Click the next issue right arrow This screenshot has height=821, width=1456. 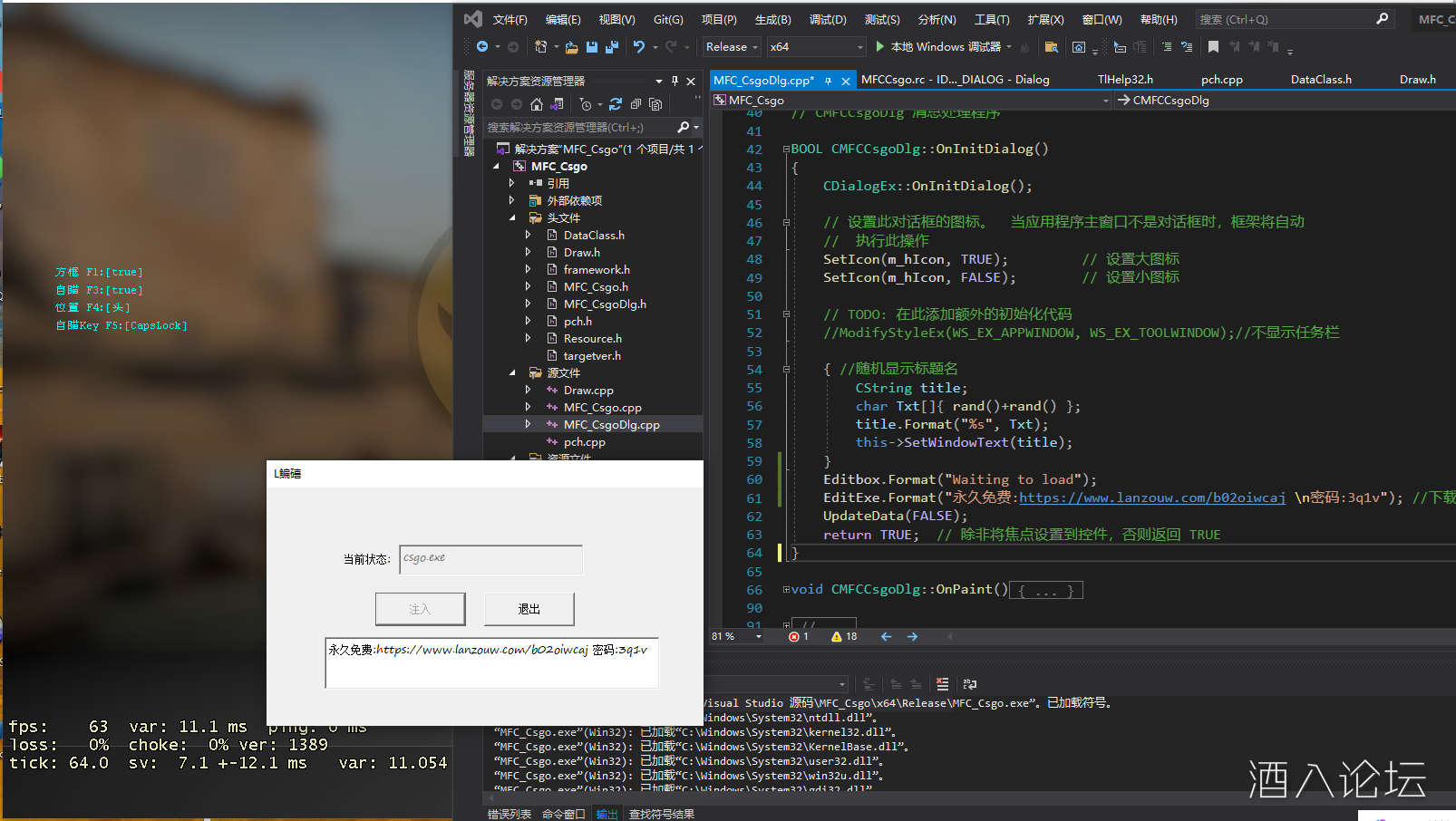(912, 637)
